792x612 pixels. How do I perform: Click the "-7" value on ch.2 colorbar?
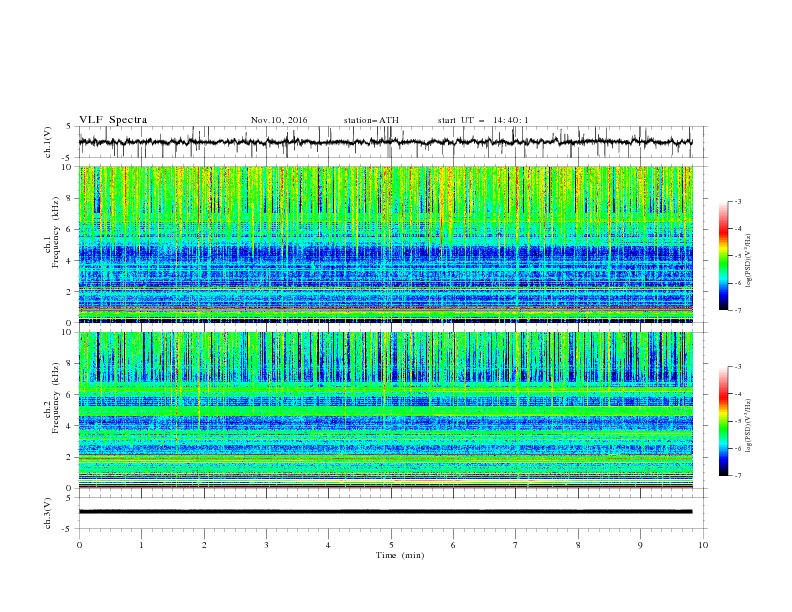click(738, 476)
